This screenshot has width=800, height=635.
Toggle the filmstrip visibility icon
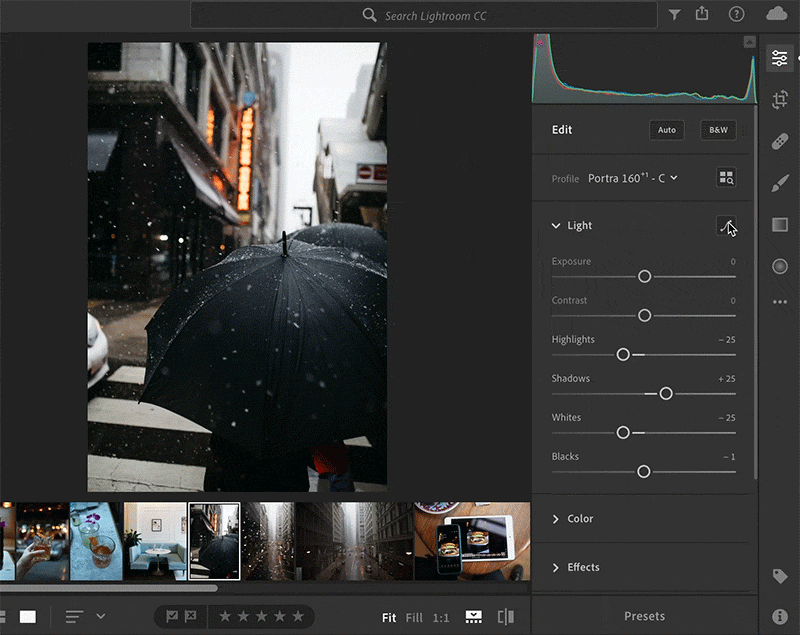pos(474,617)
